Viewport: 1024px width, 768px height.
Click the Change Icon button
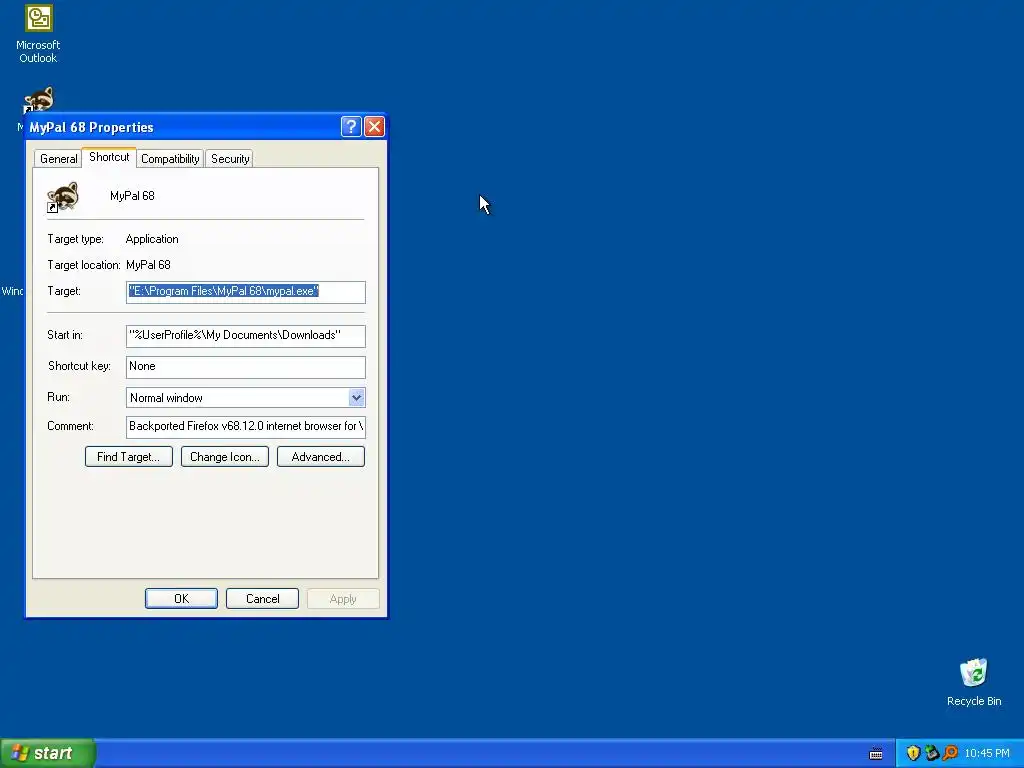(225, 456)
